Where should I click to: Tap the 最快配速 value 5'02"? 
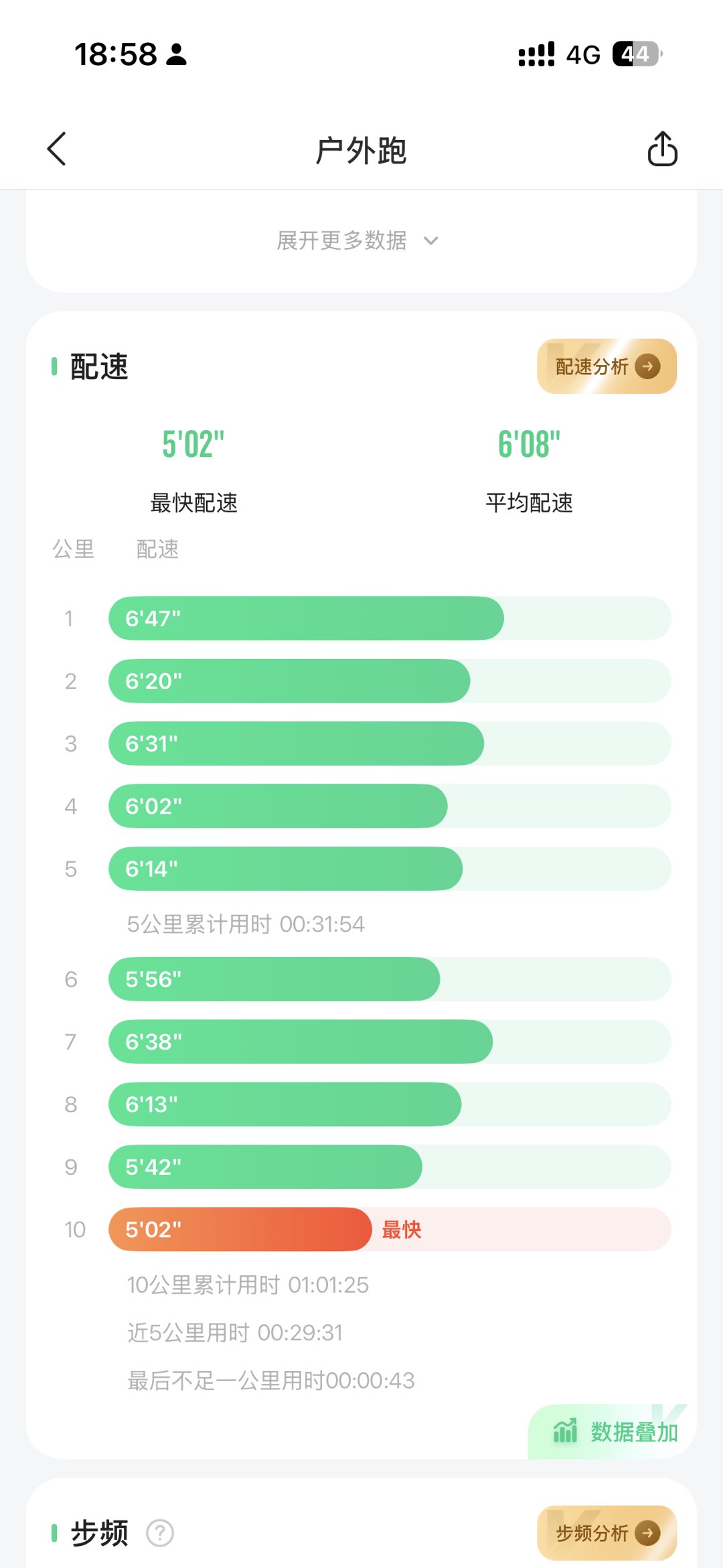pyautogui.click(x=193, y=444)
